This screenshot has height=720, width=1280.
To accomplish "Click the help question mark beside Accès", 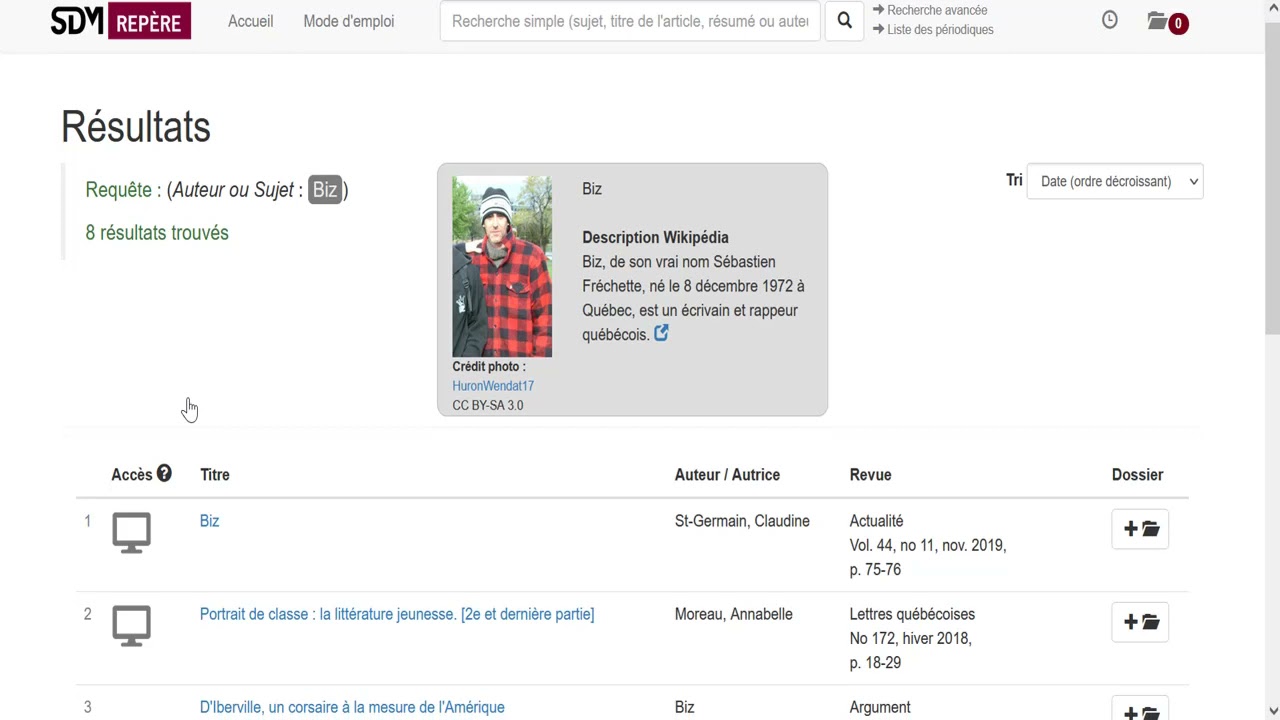I will tap(164, 474).
